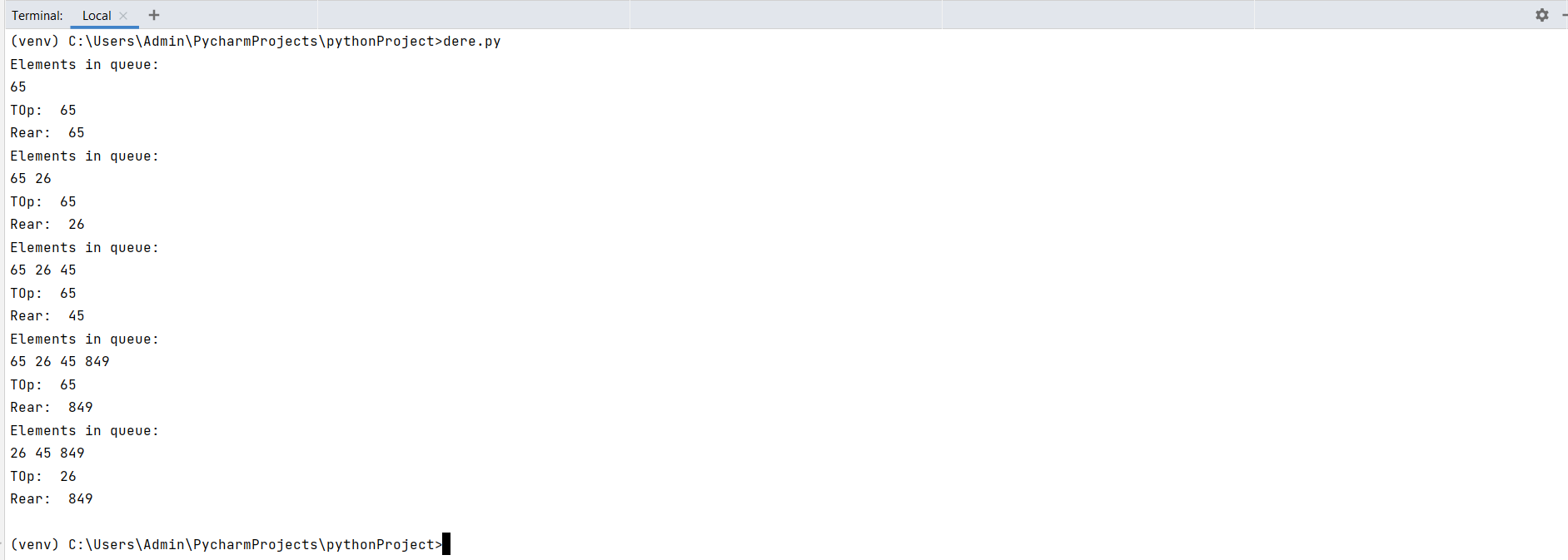
Task: Click the 'Rear: 65' output line
Action: (x=47, y=133)
